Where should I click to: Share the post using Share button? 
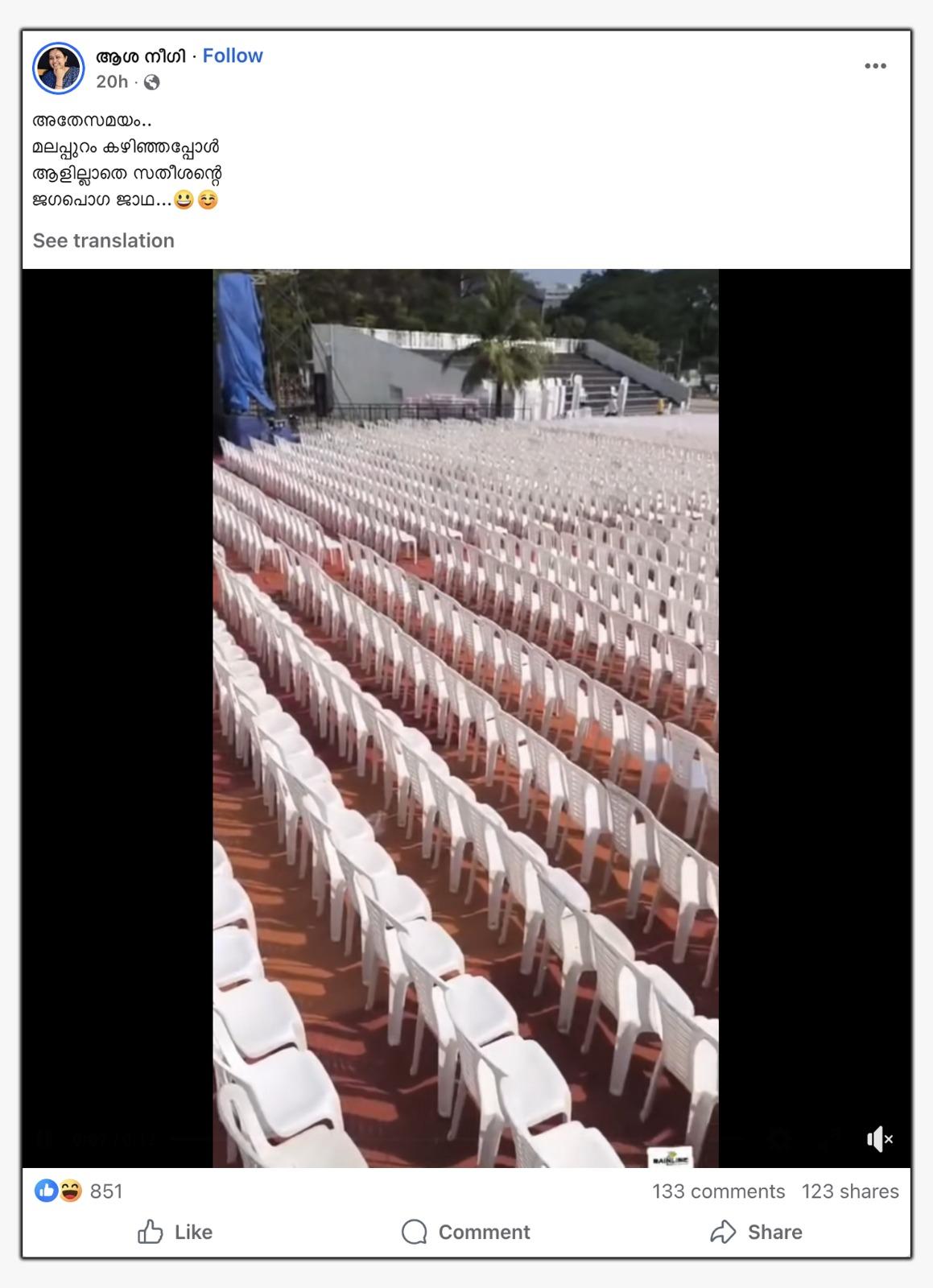pos(756,1232)
